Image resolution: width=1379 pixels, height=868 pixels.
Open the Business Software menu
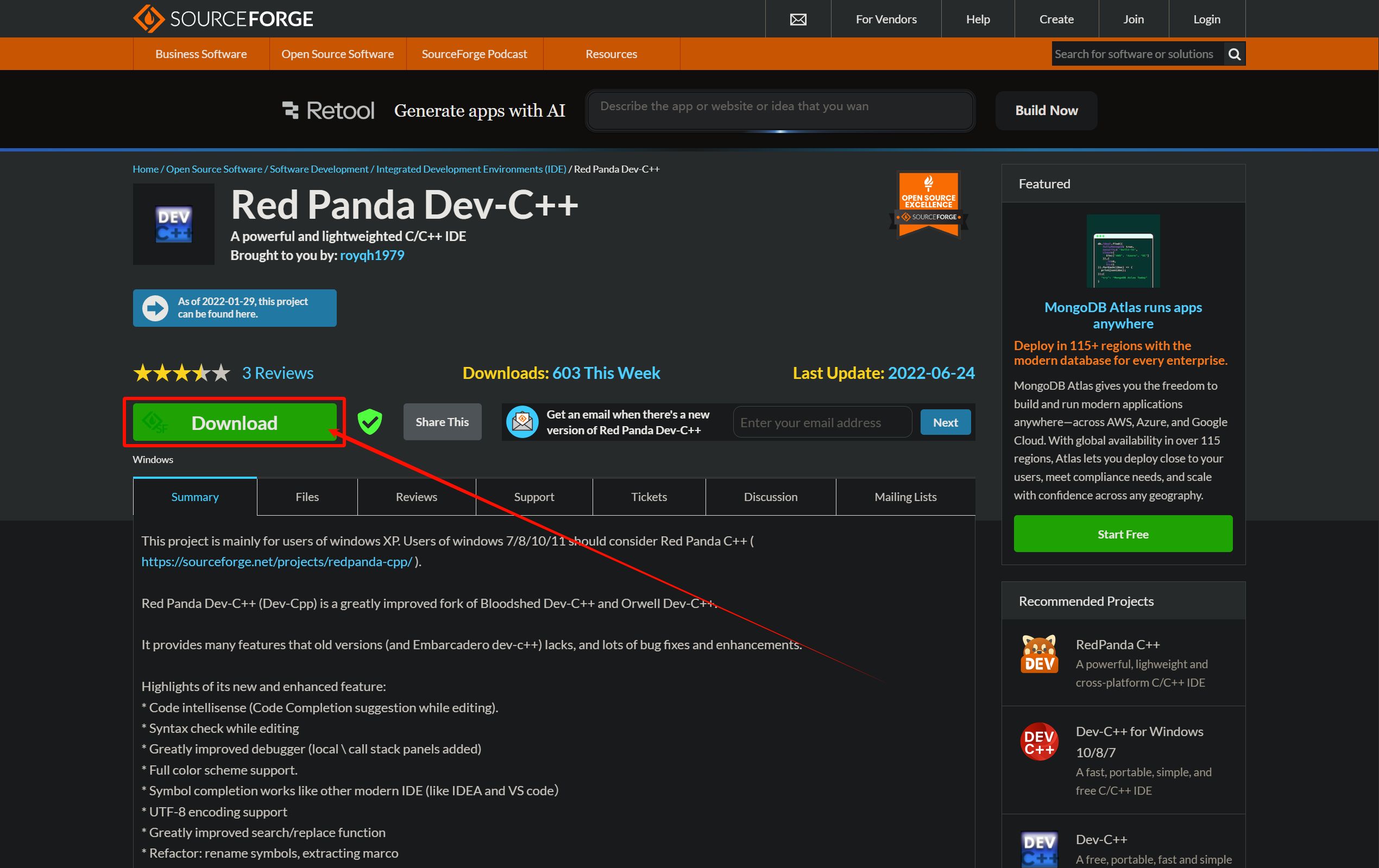201,54
